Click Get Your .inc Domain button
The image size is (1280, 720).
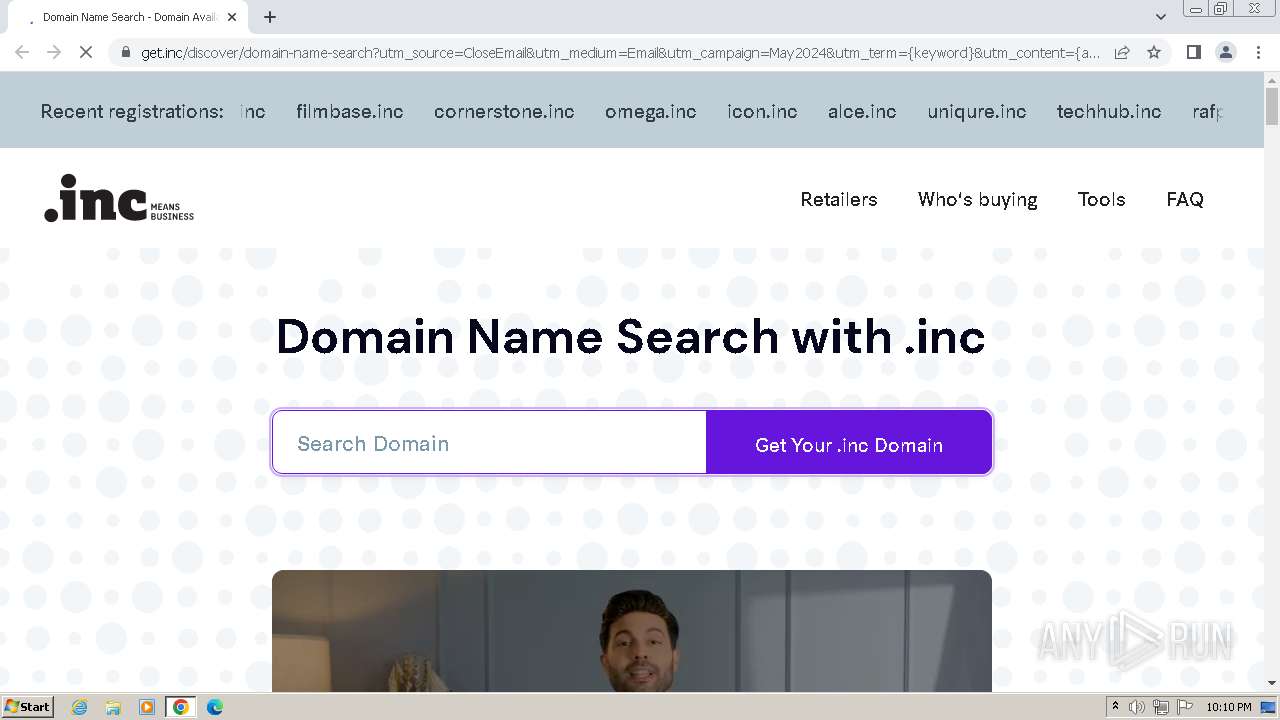[849, 443]
